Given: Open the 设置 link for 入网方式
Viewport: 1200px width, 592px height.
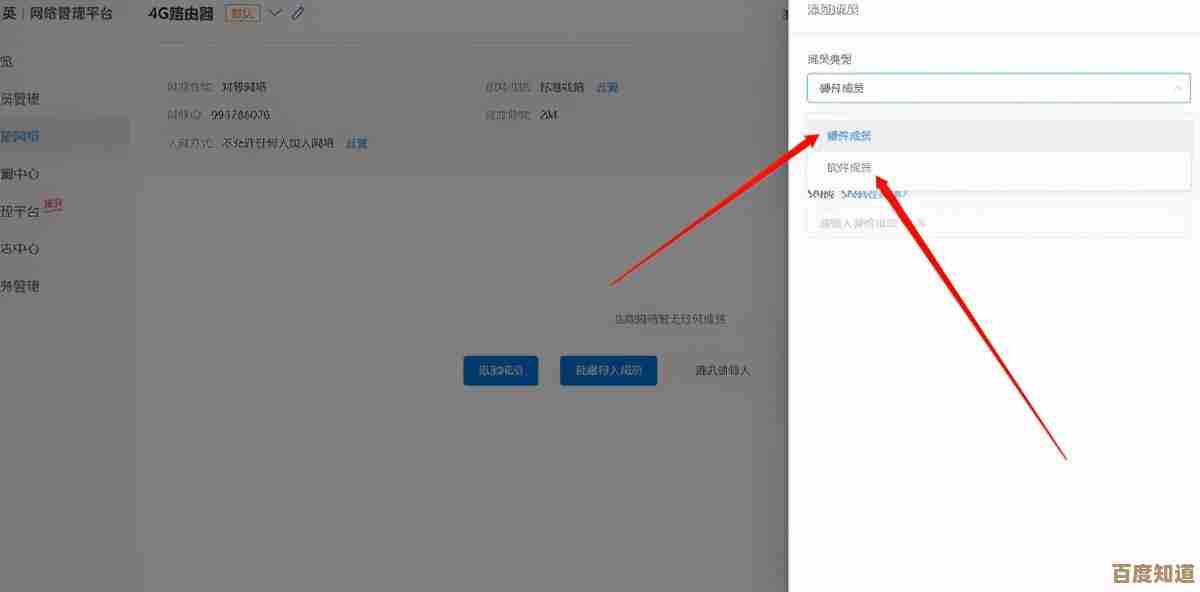Looking at the screenshot, I should pyautogui.click(x=357, y=143).
